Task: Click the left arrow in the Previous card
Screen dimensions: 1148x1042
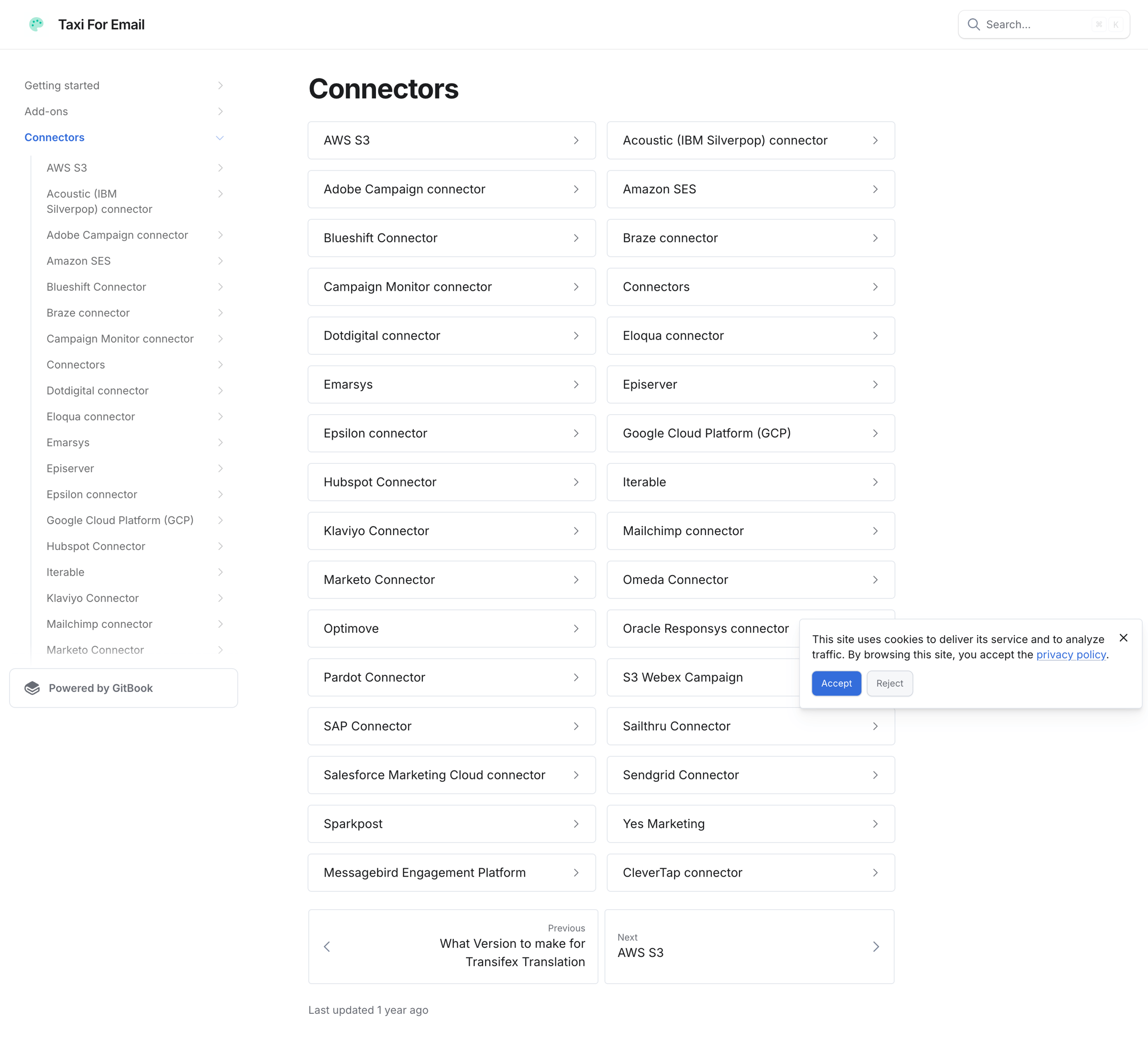Action: point(327,946)
